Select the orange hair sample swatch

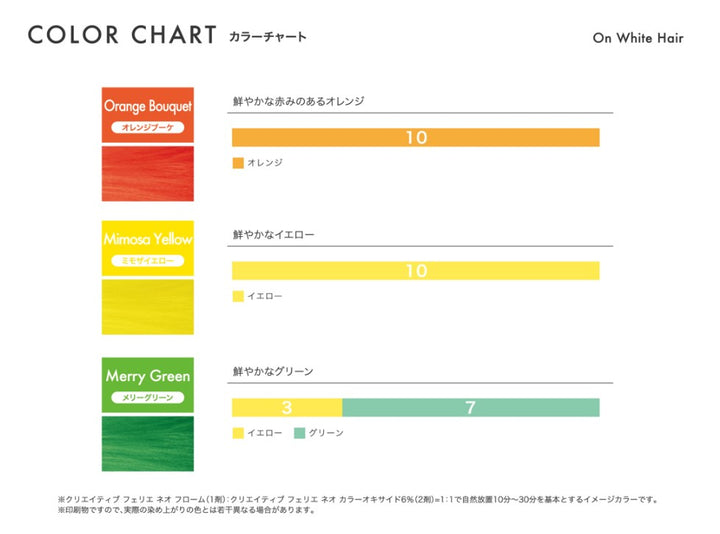point(147,175)
